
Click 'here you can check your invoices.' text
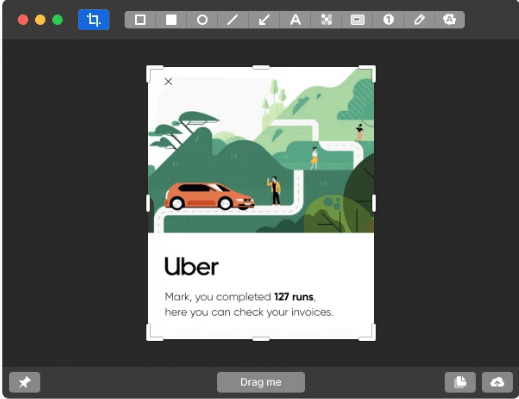249,312
